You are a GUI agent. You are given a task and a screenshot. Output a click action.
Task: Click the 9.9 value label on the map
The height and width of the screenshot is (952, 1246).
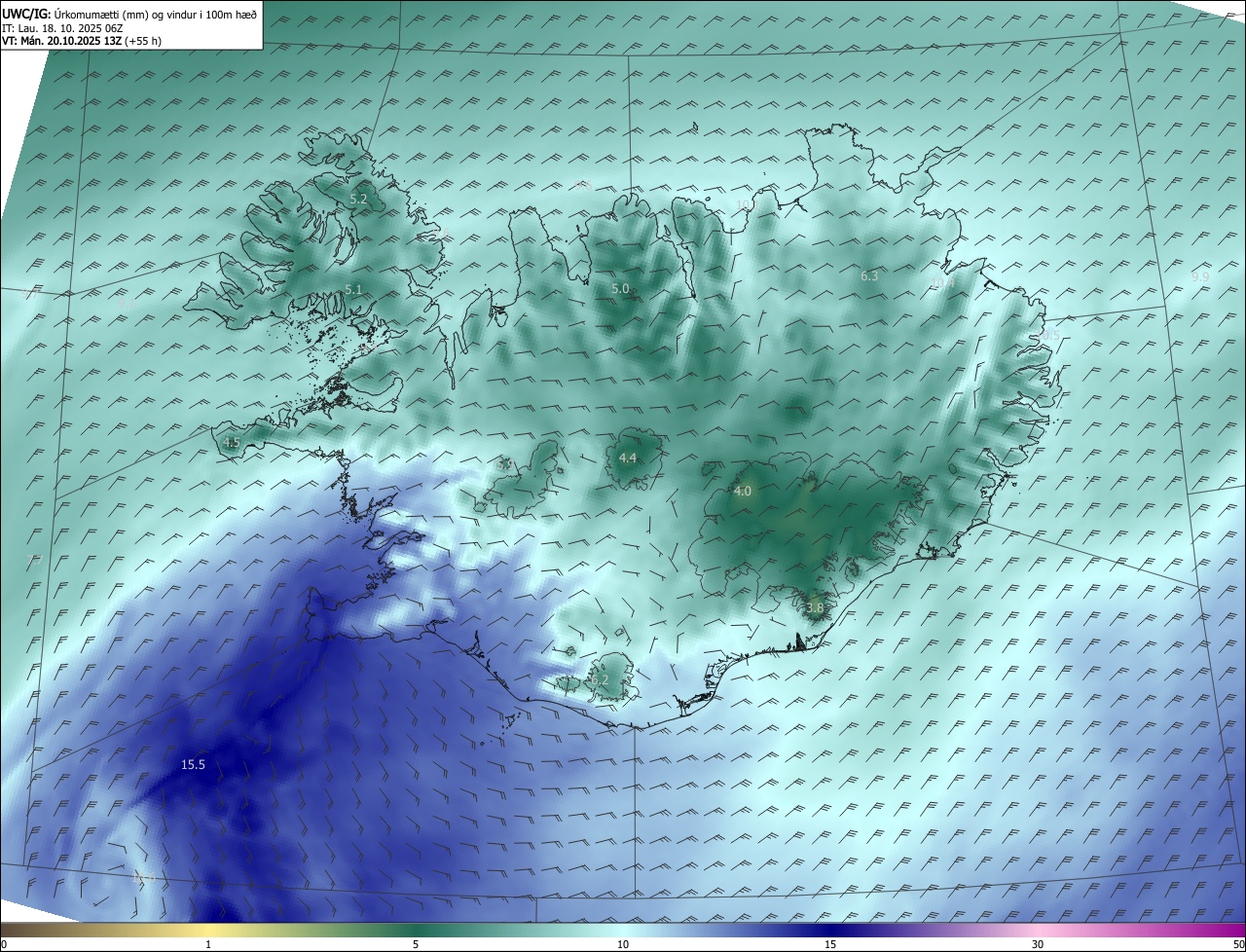tap(1200, 276)
